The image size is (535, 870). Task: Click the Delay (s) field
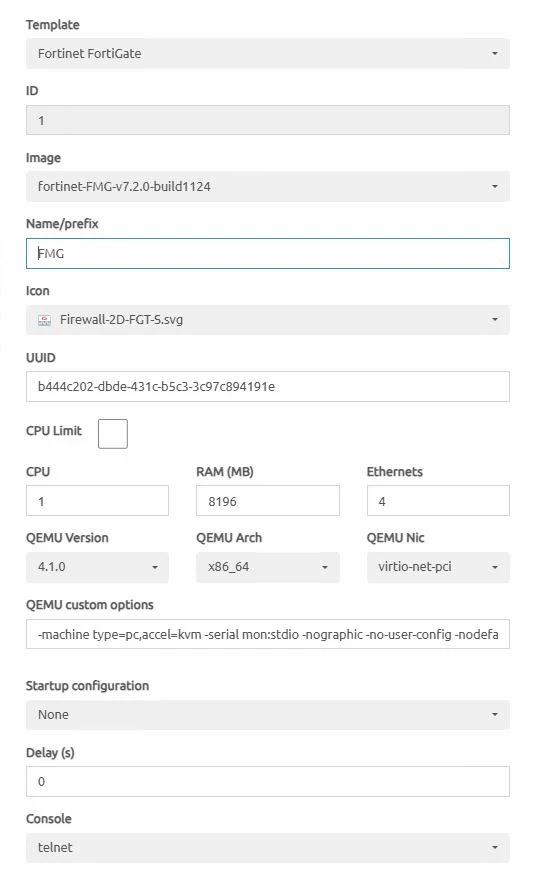click(x=268, y=781)
